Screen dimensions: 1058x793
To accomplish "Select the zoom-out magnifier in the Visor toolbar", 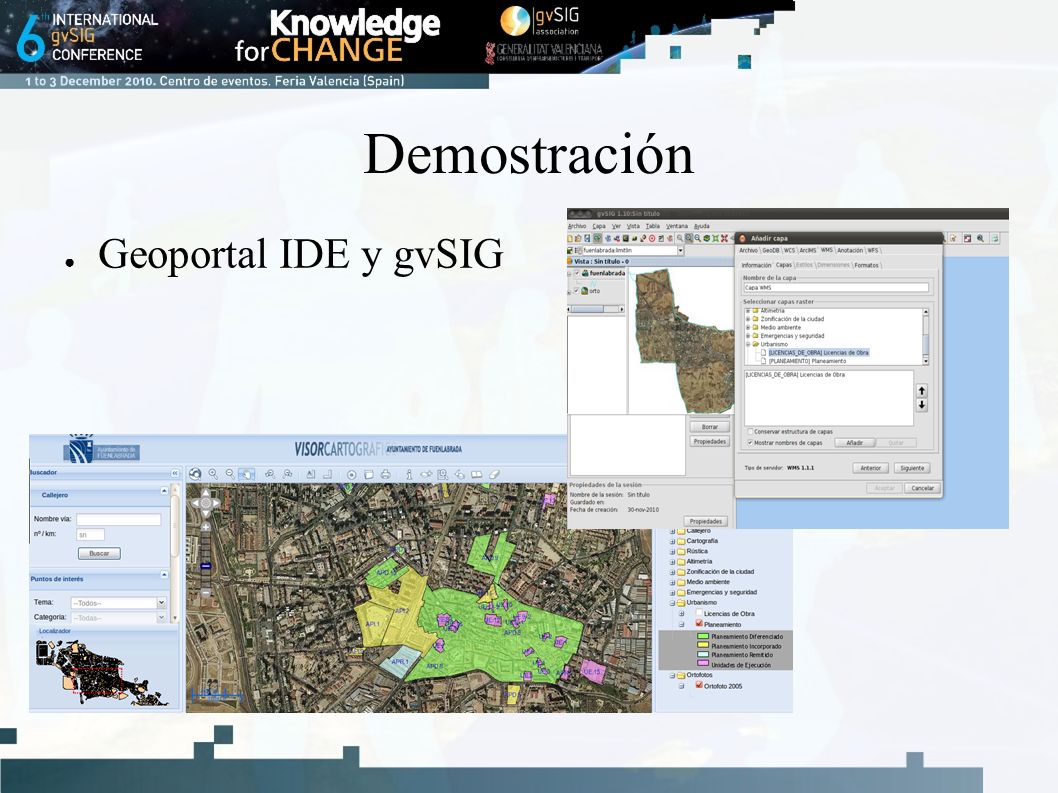I will point(230,474).
